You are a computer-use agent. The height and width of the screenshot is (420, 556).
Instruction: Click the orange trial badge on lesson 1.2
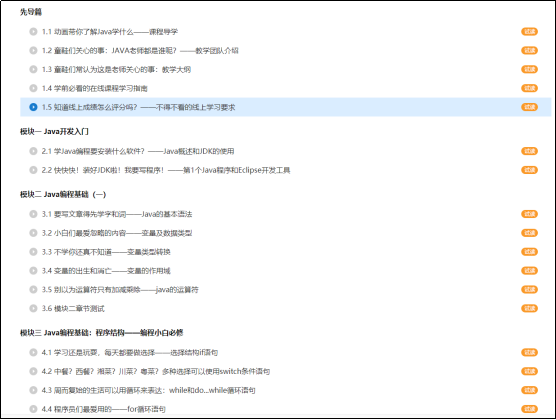tap(529, 50)
